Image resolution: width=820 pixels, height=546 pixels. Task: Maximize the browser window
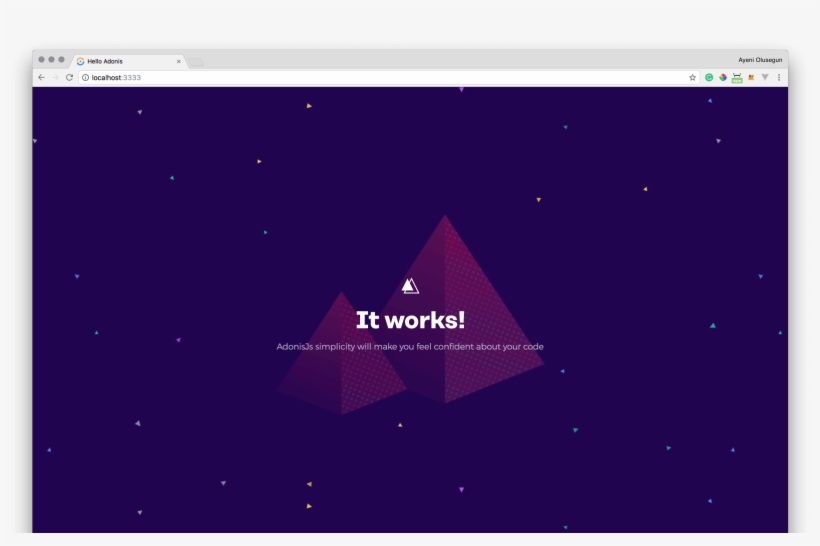(x=61, y=60)
